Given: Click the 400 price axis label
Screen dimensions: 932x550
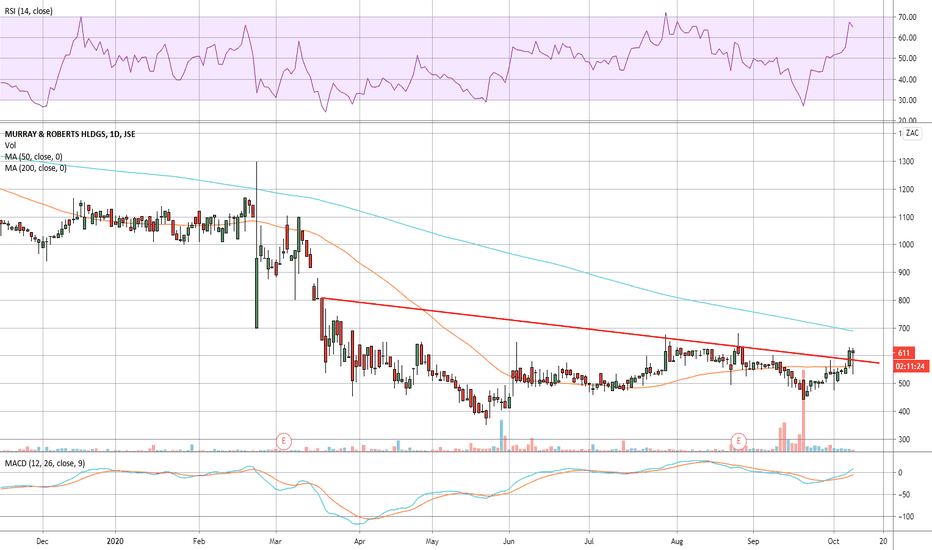Looking at the screenshot, I should (904, 411).
